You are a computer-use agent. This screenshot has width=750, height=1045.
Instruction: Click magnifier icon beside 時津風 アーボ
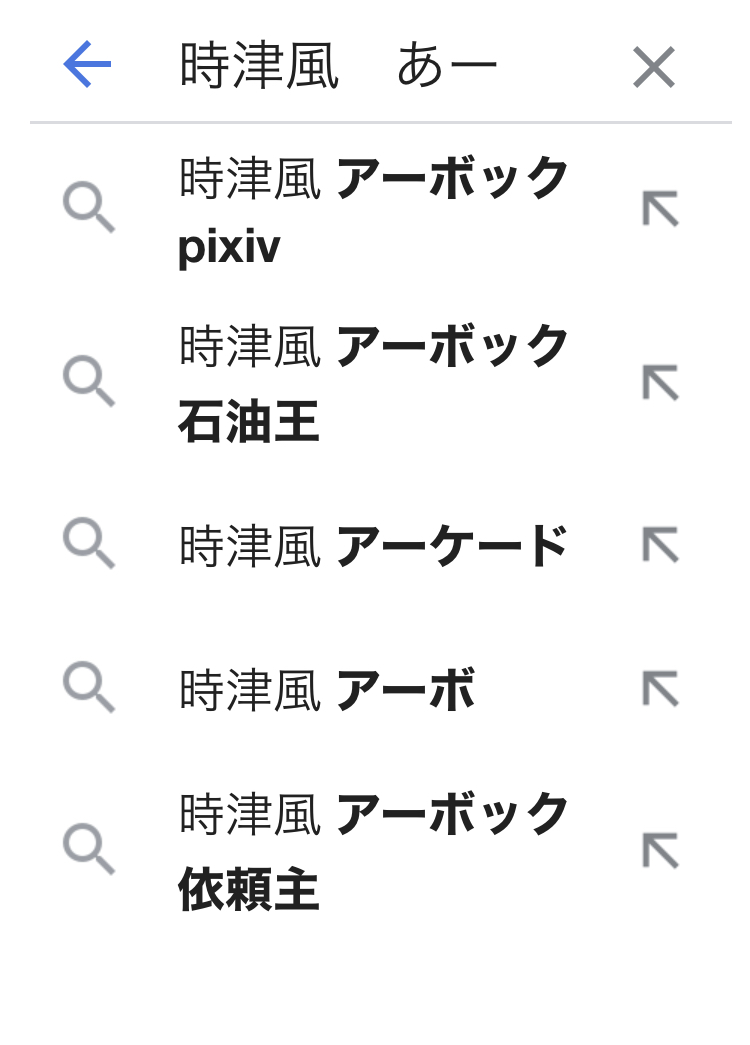click(x=89, y=688)
